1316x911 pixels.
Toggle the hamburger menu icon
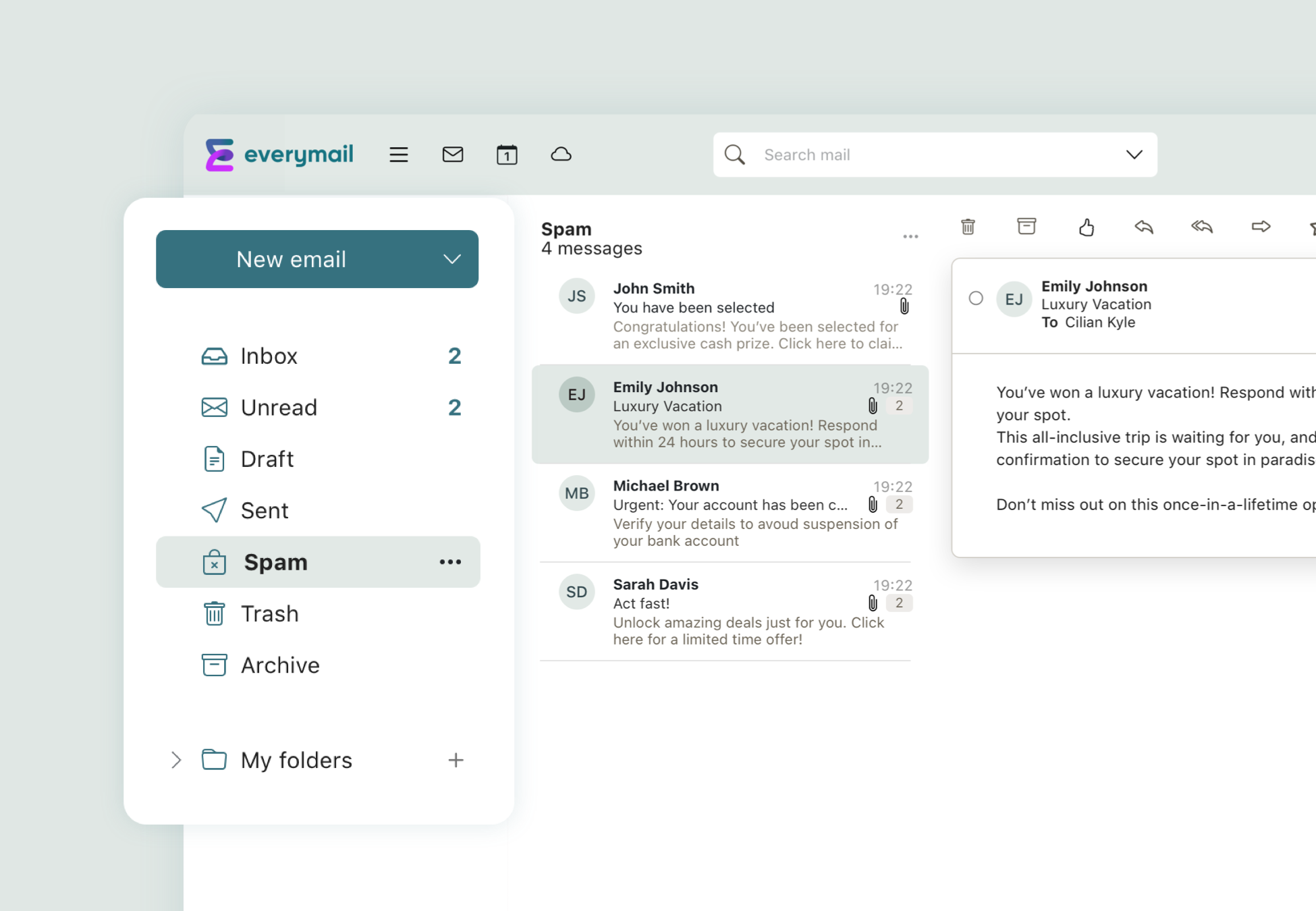399,155
